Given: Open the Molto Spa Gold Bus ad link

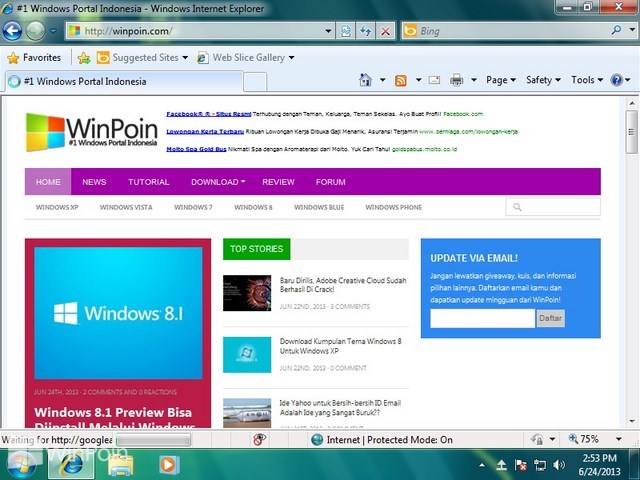Looking at the screenshot, I should click(196, 149).
